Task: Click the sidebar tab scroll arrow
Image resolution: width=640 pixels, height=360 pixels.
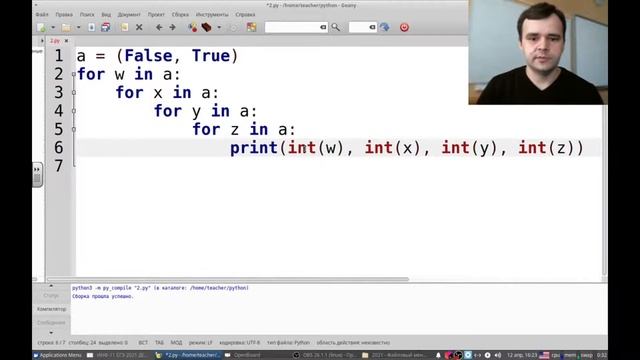Action: (42, 41)
